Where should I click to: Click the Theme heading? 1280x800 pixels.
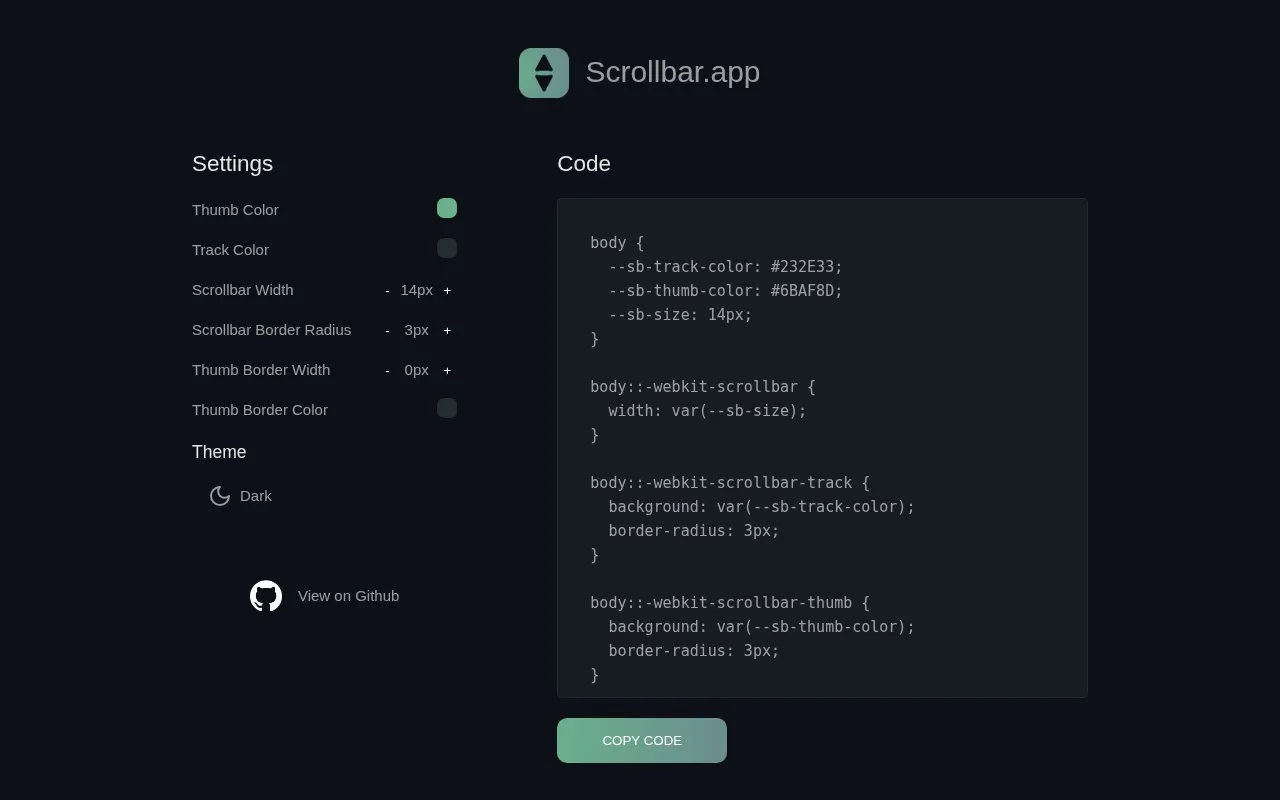point(219,452)
